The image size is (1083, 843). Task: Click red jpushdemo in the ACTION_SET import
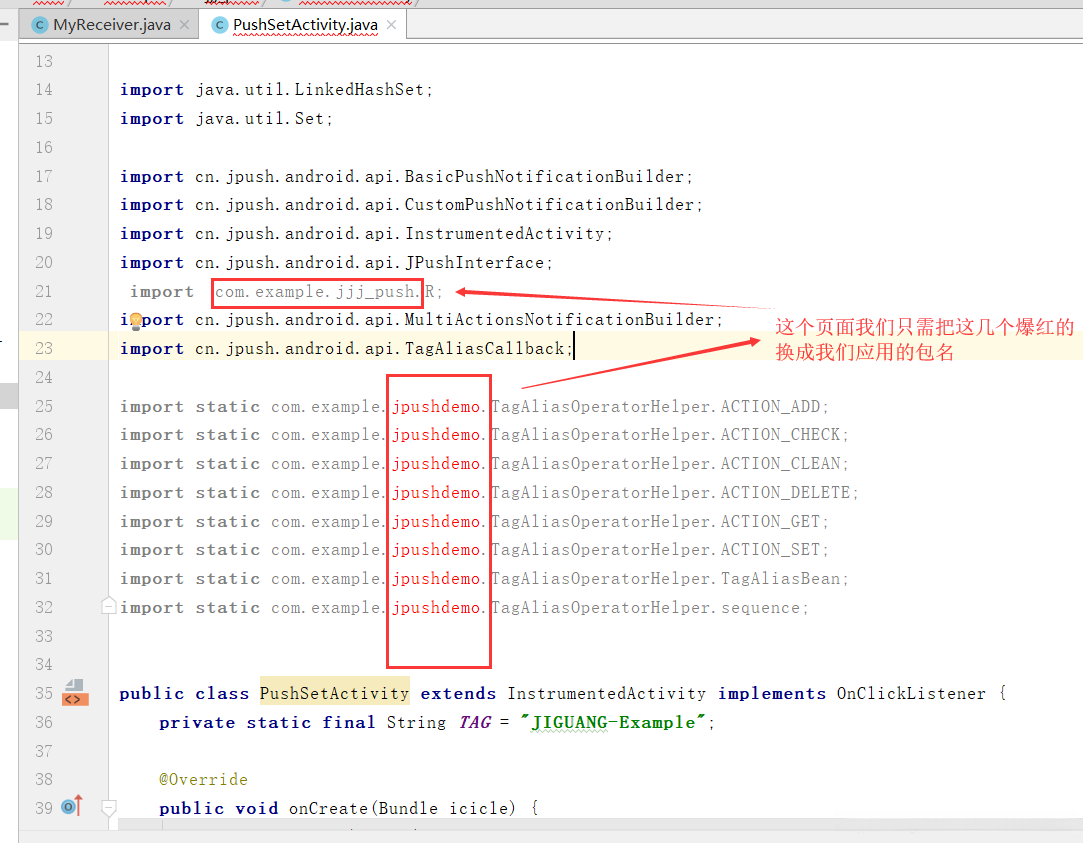click(x=436, y=550)
